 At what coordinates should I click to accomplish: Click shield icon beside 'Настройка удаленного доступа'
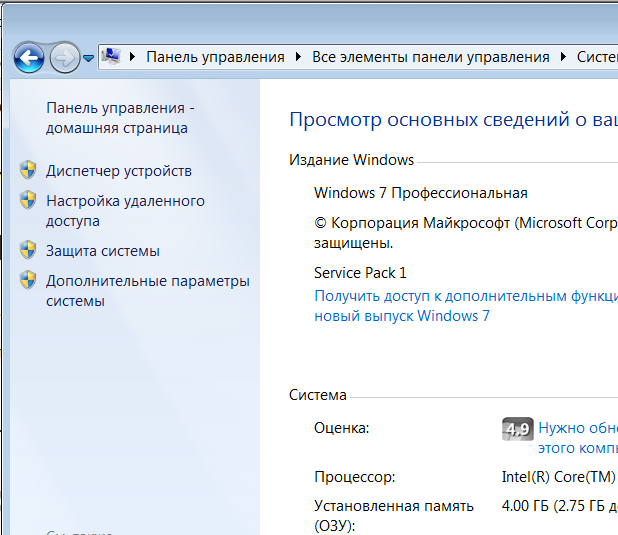click(29, 201)
